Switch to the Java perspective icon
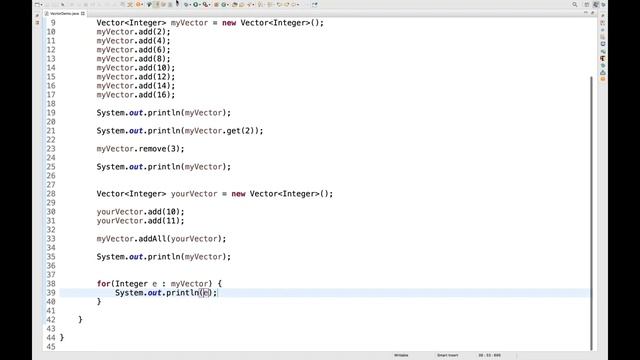The image size is (640, 360). click(x=596, y=4)
